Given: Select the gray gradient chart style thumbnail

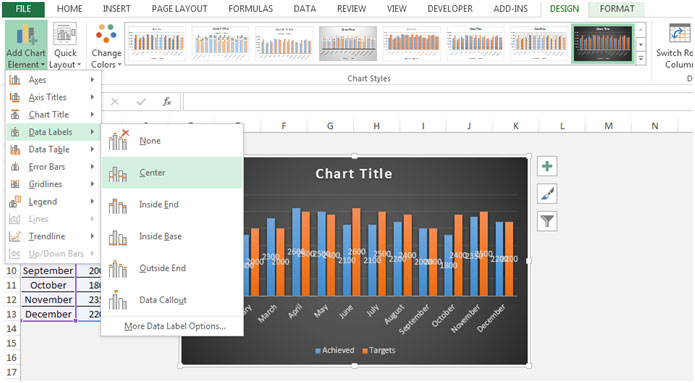Looking at the screenshot, I should point(348,43).
